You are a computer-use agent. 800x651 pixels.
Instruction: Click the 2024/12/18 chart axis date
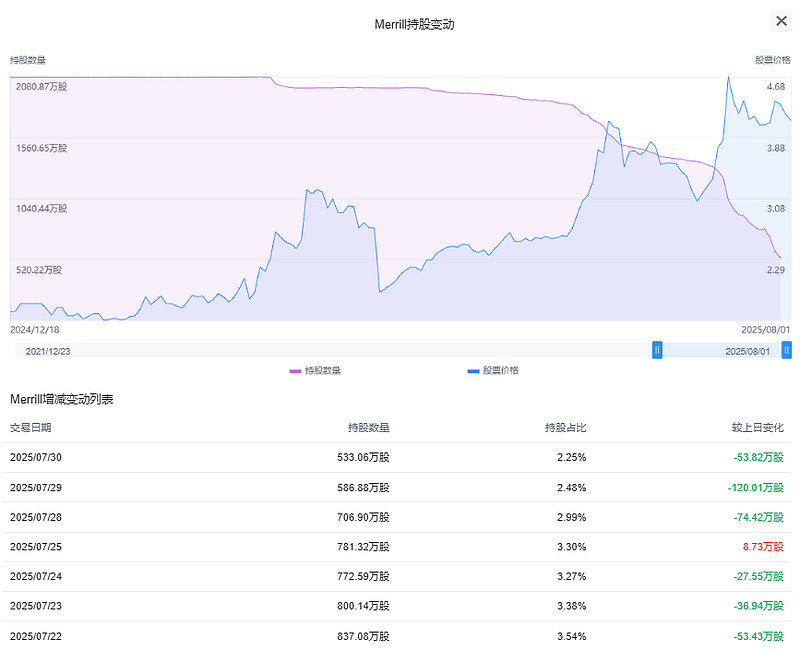point(35,330)
